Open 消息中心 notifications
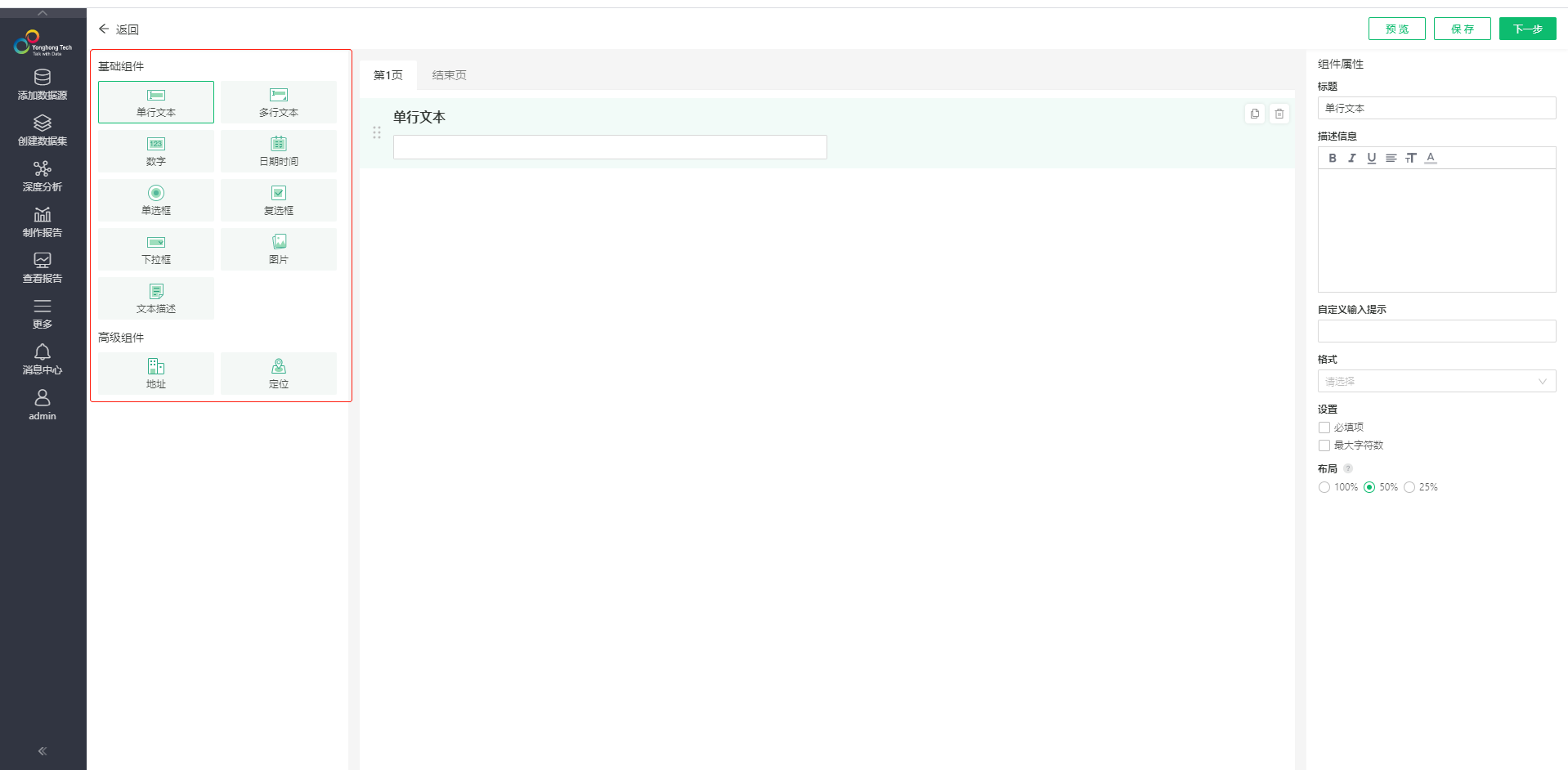 pos(43,360)
